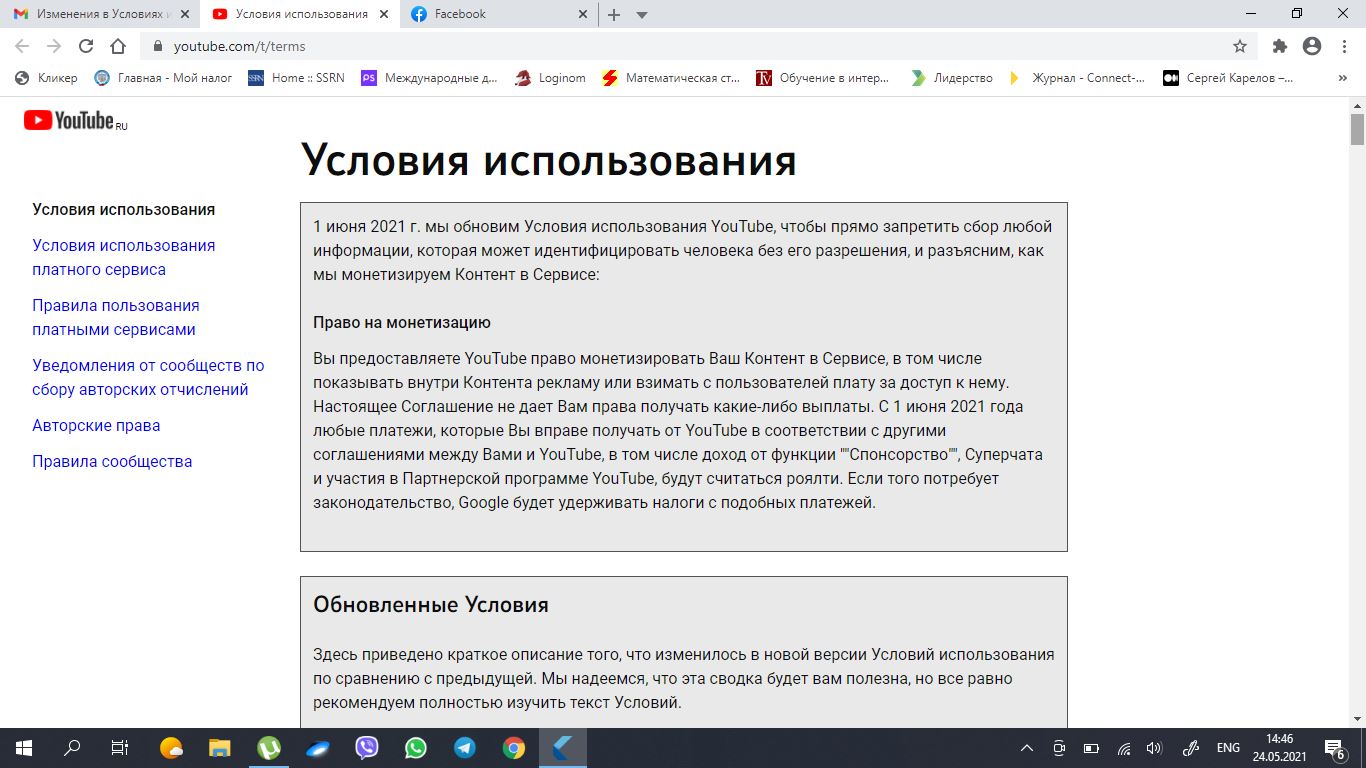Image resolution: width=1366 pixels, height=768 pixels.
Task: Show hidden tray icons chevron
Action: tap(1027, 748)
